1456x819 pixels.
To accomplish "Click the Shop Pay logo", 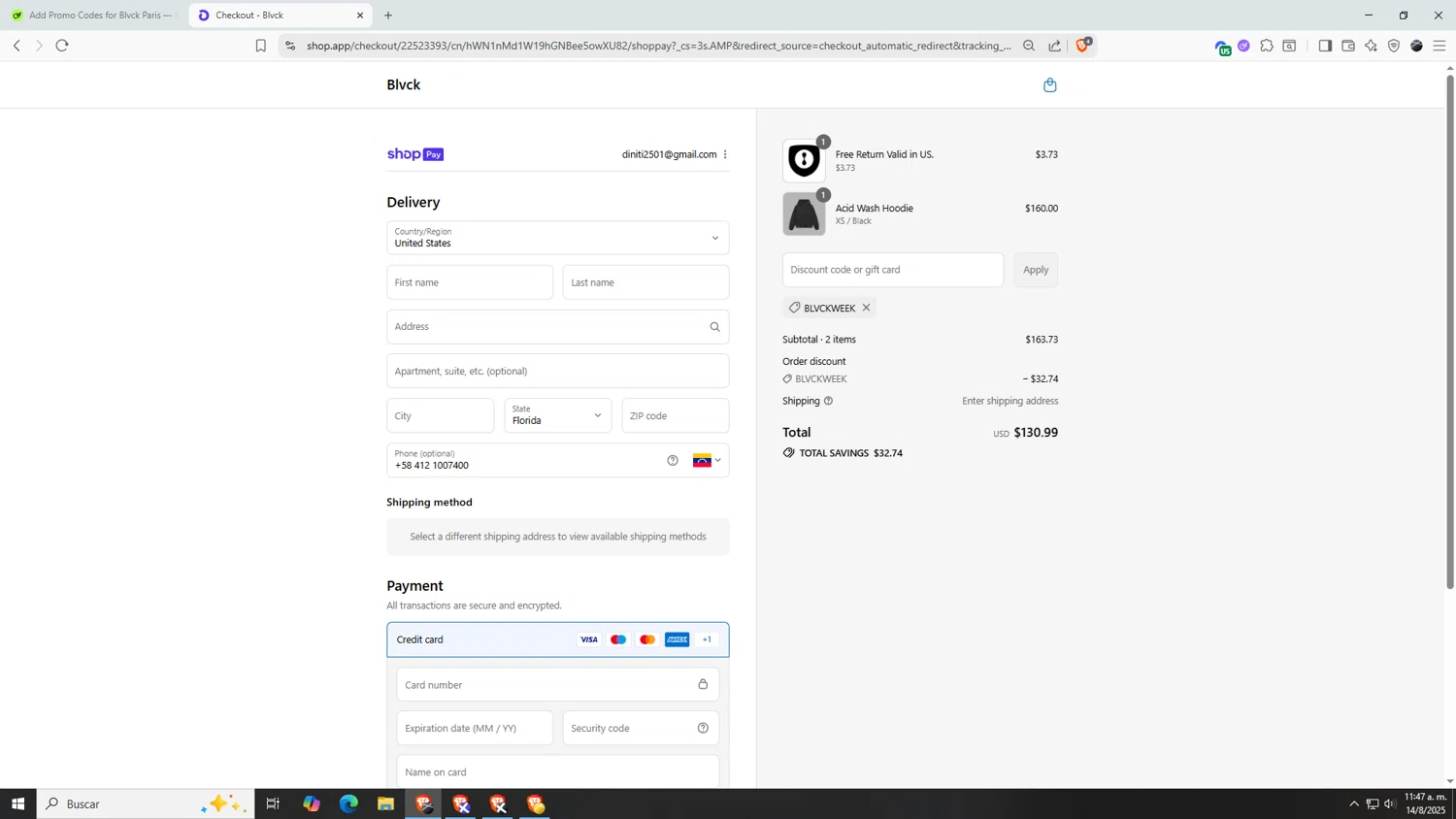I will point(415,154).
